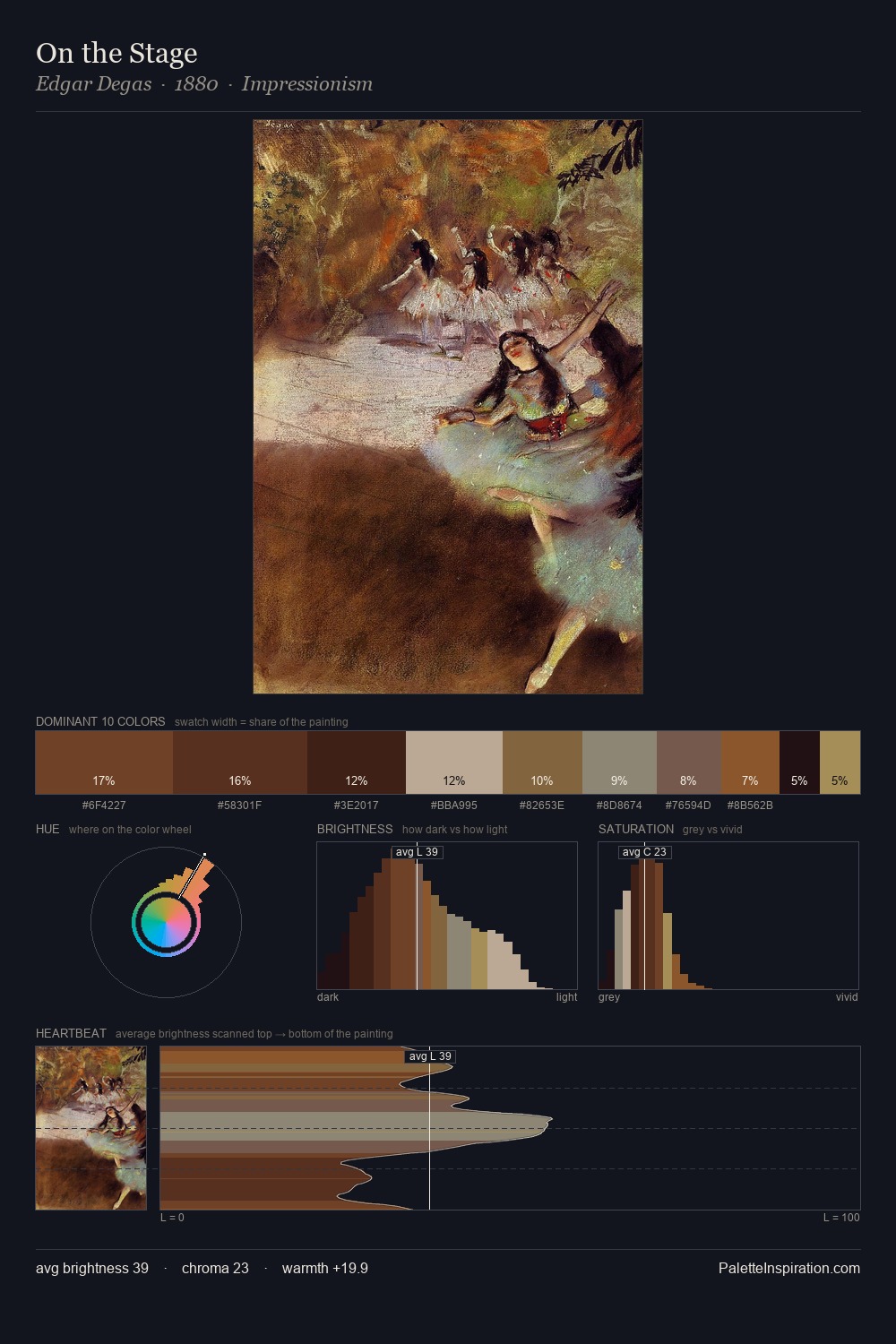This screenshot has height=1344, width=896.
Task: Select the 17% swatch #6F4227
Action: (x=104, y=762)
